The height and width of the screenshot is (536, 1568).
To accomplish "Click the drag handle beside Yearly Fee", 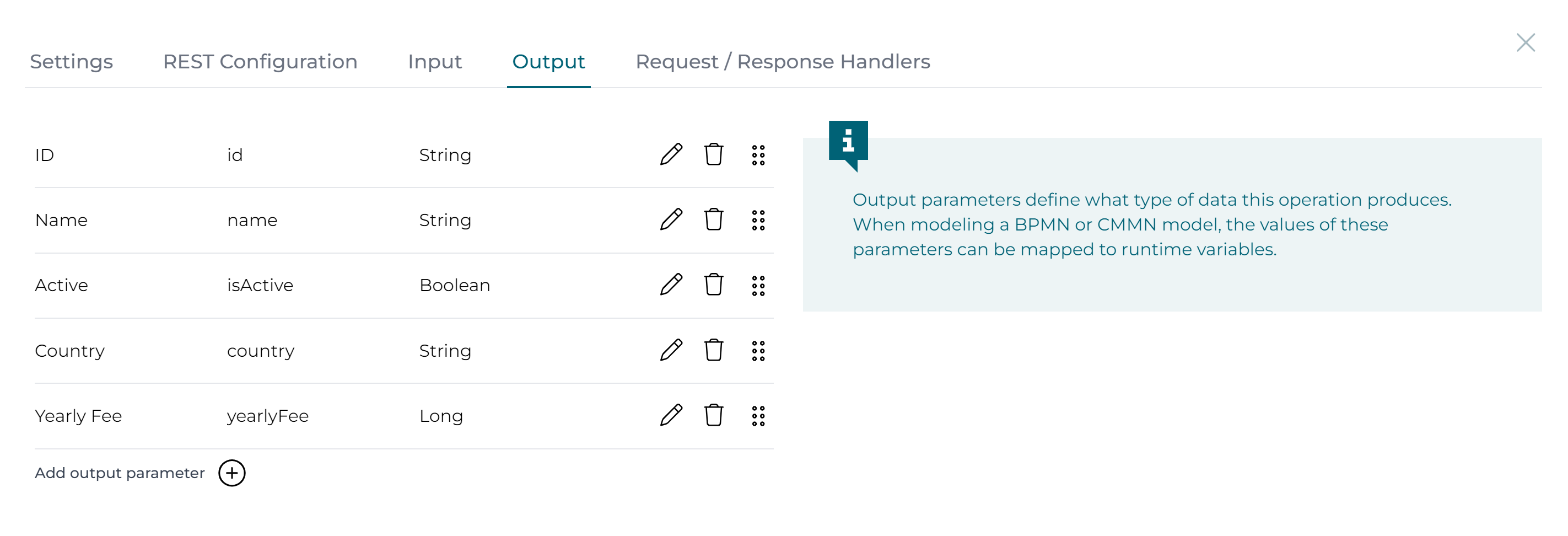I will pos(758,415).
